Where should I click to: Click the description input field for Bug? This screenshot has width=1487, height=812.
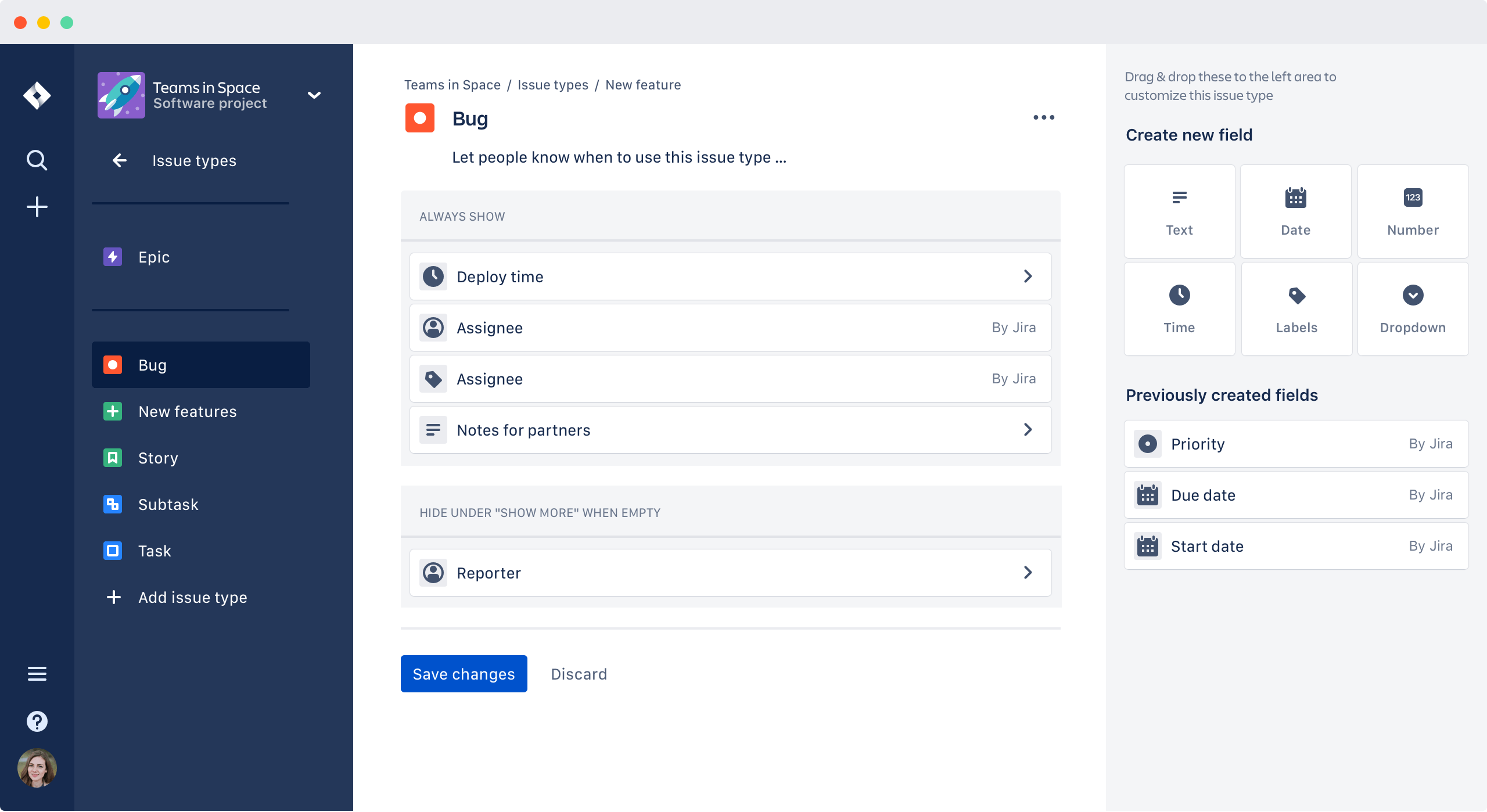(618, 157)
